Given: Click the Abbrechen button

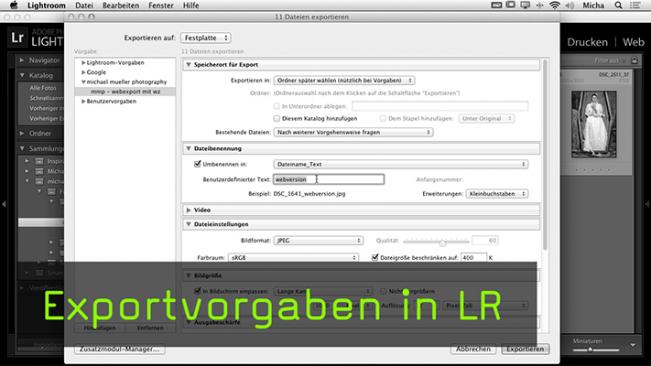Looking at the screenshot, I should click(x=473, y=349).
